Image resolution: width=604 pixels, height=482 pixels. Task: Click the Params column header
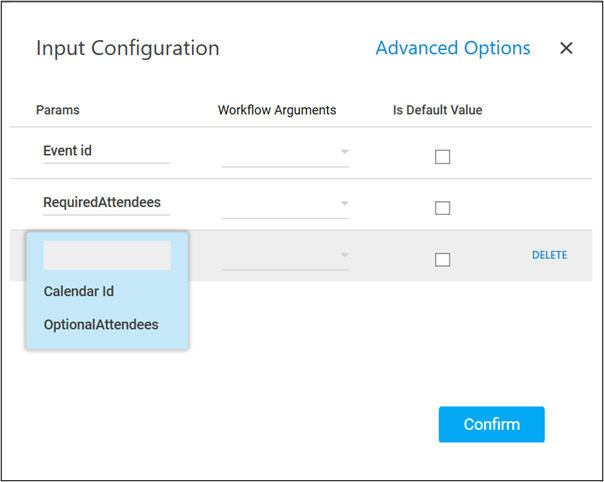click(x=58, y=110)
